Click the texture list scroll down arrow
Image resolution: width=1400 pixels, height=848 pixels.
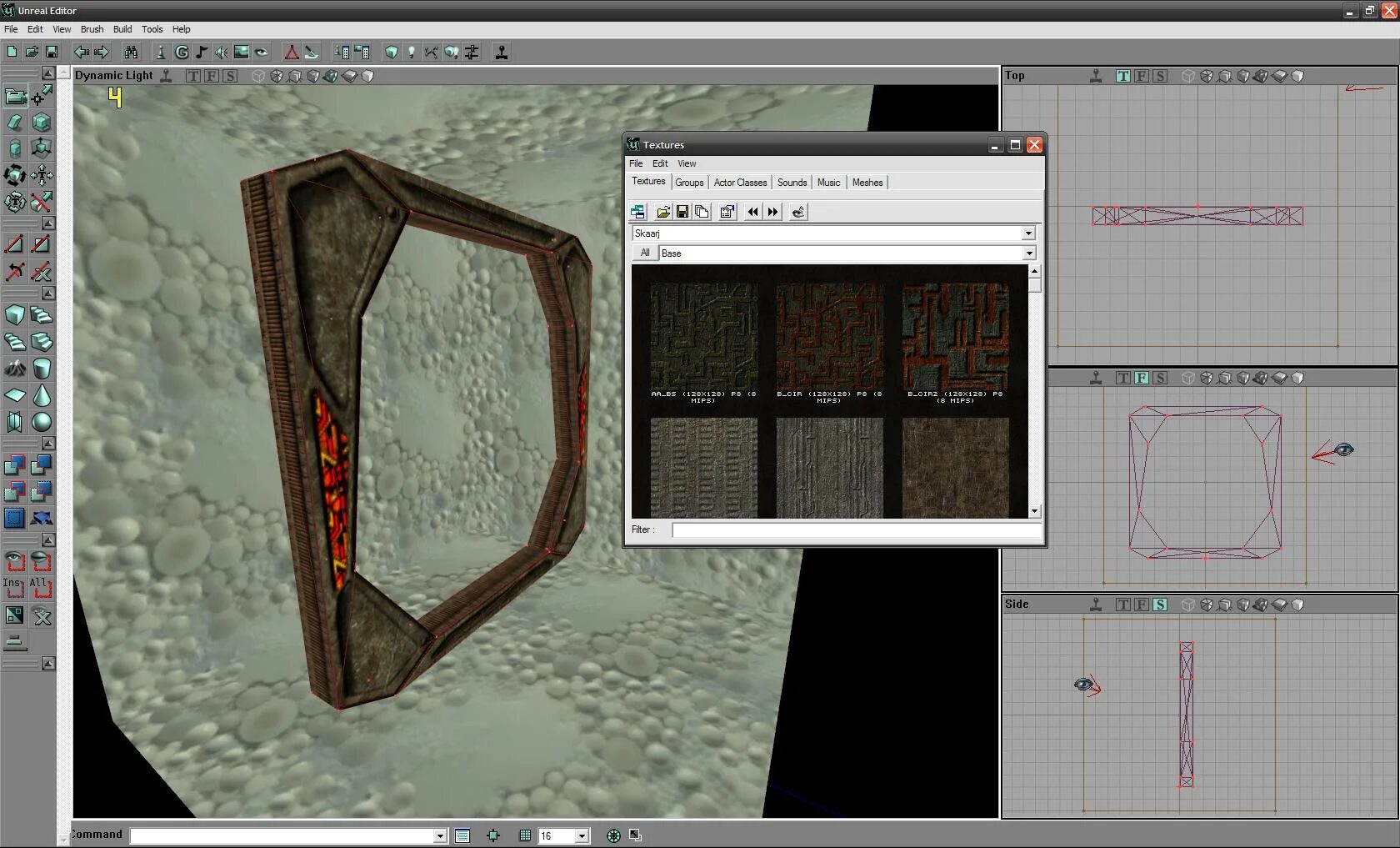pos(1034,511)
